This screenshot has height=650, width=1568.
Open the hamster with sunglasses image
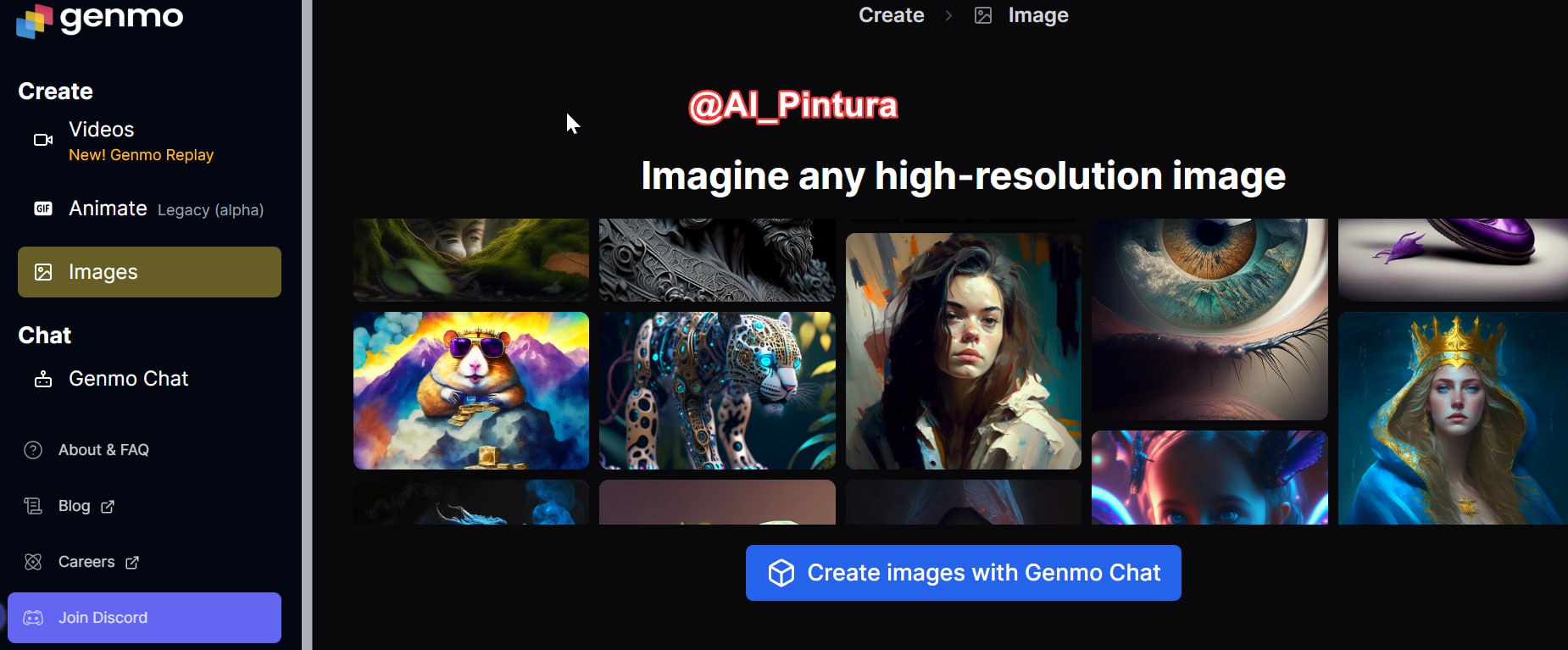pyautogui.click(x=470, y=390)
